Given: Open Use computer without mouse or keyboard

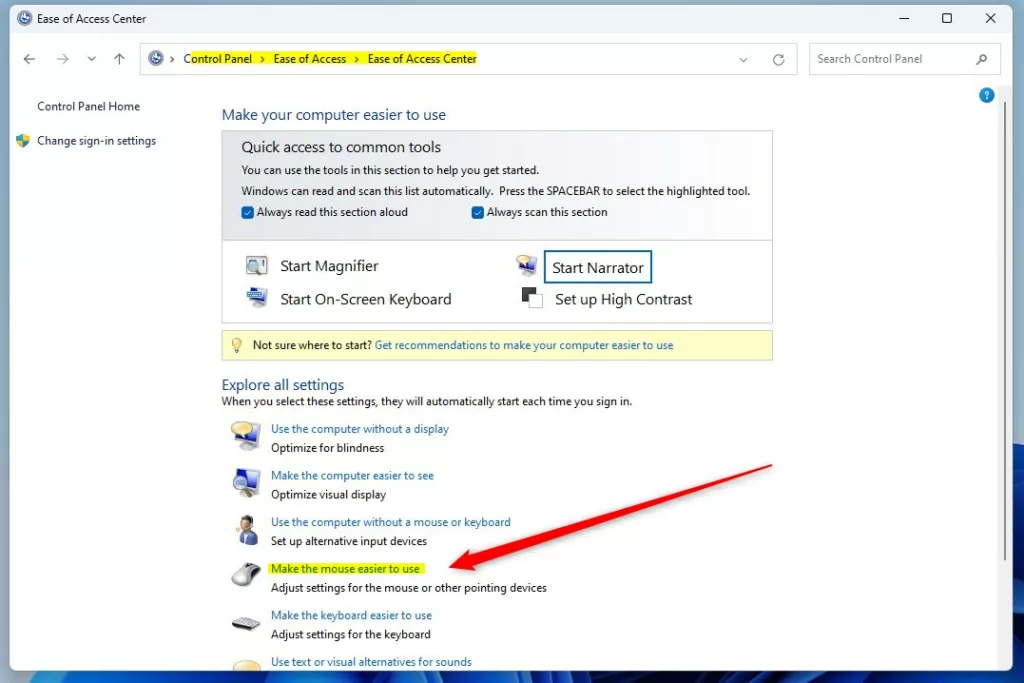Looking at the screenshot, I should [391, 522].
